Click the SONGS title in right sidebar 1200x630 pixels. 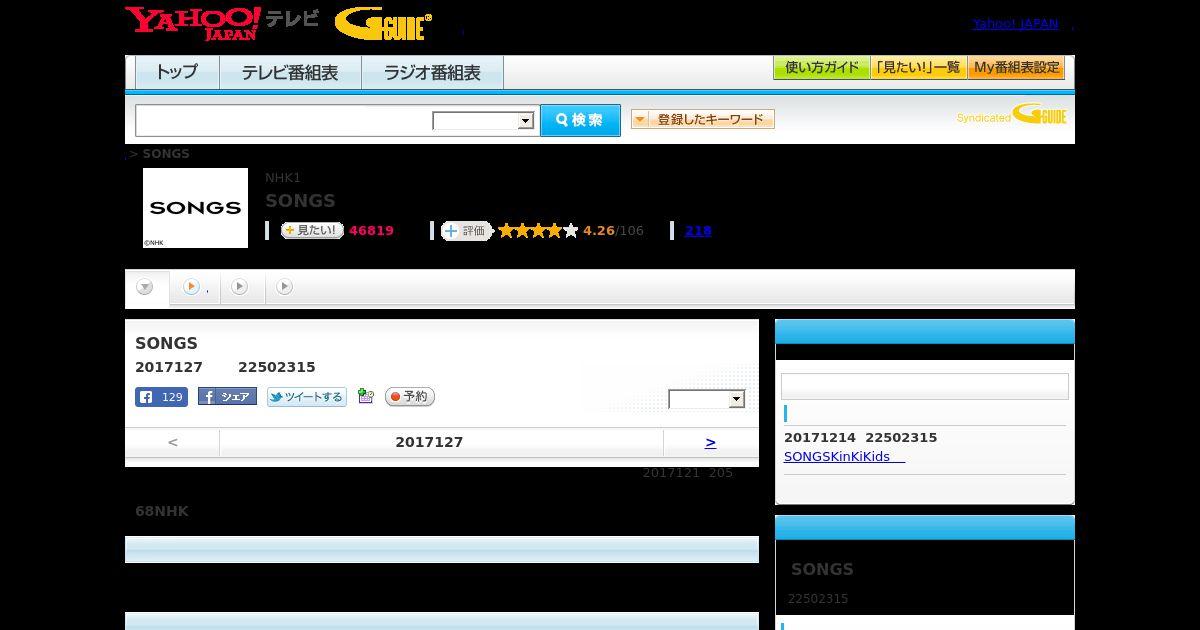(822, 569)
